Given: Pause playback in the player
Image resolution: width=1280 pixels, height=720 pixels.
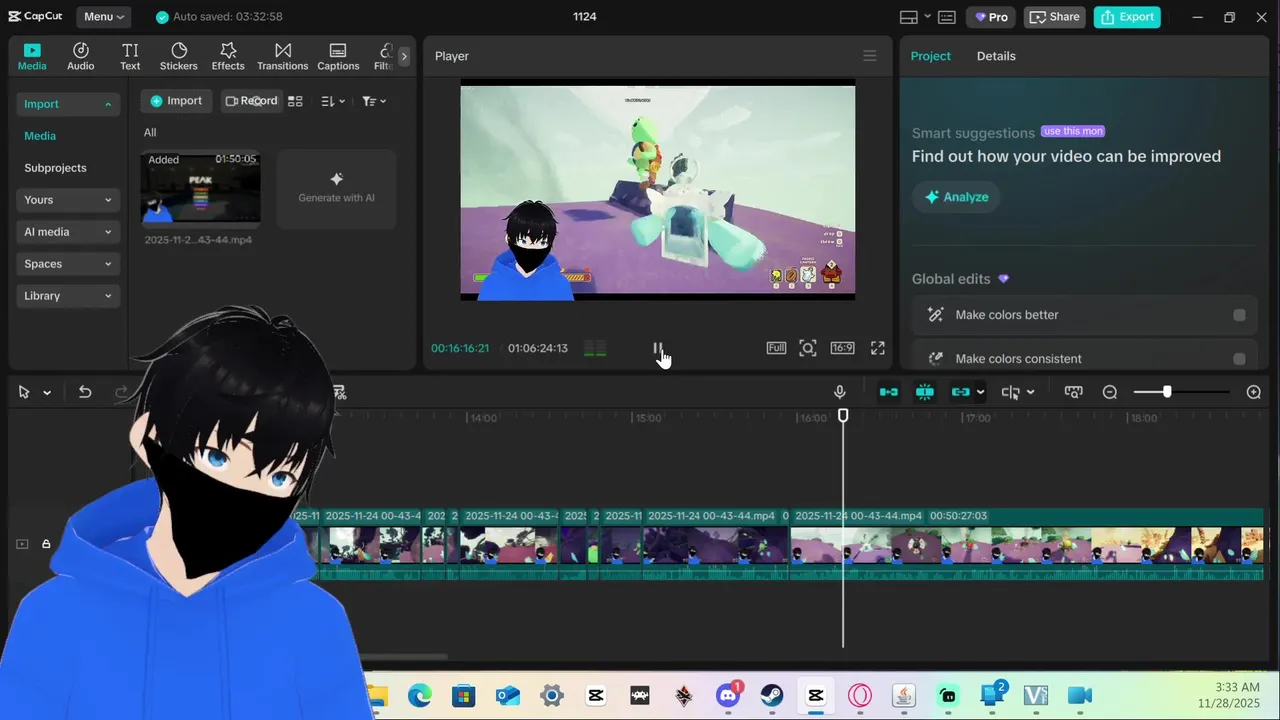Looking at the screenshot, I should click(658, 348).
